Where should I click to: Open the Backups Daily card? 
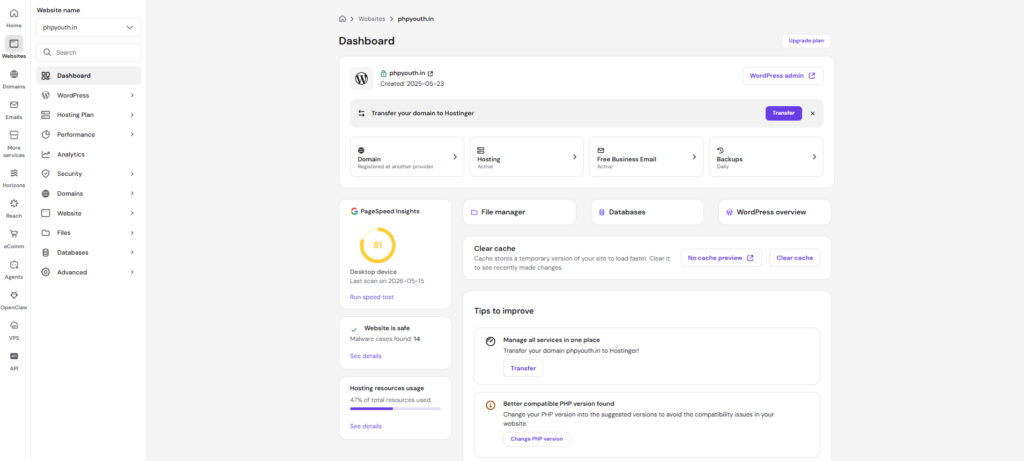[766, 157]
